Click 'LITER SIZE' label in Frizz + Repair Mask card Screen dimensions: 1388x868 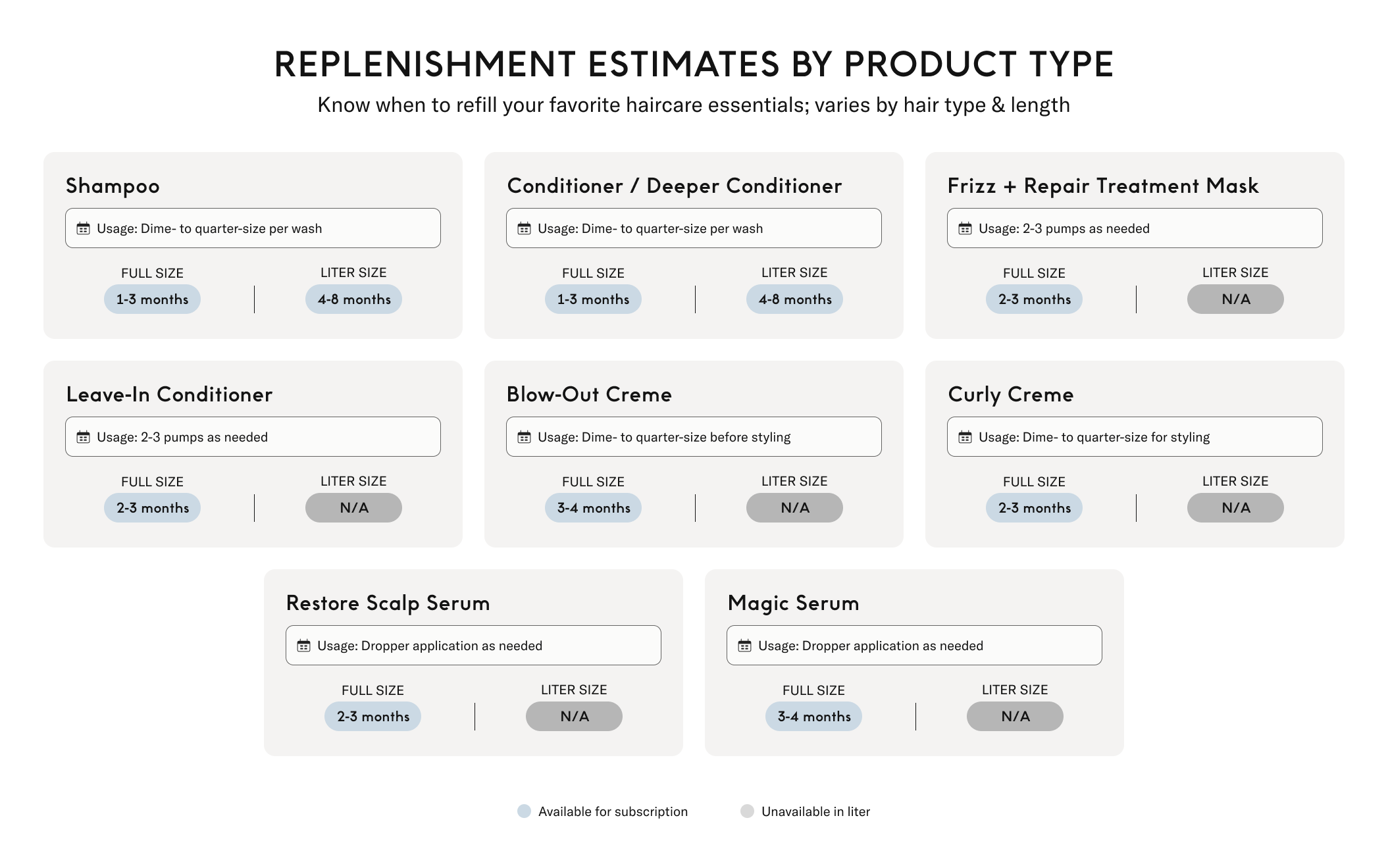tap(1235, 272)
